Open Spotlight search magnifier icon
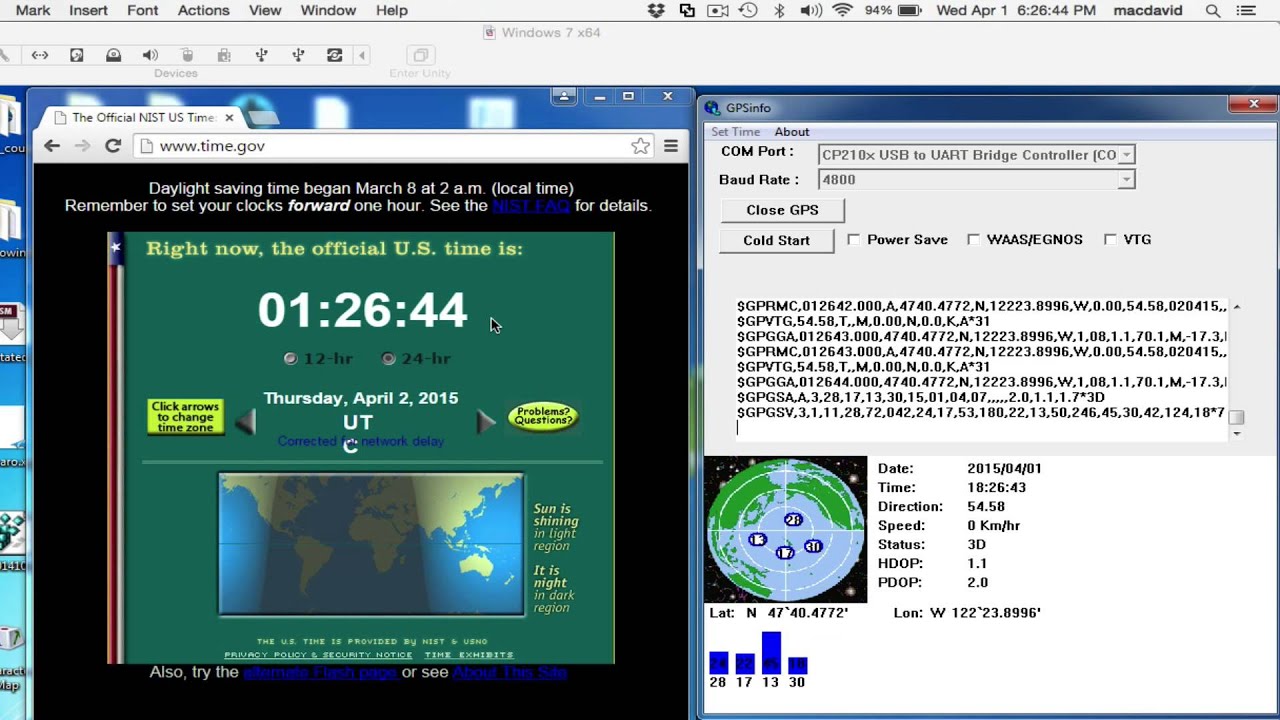The height and width of the screenshot is (720, 1280). (1213, 10)
